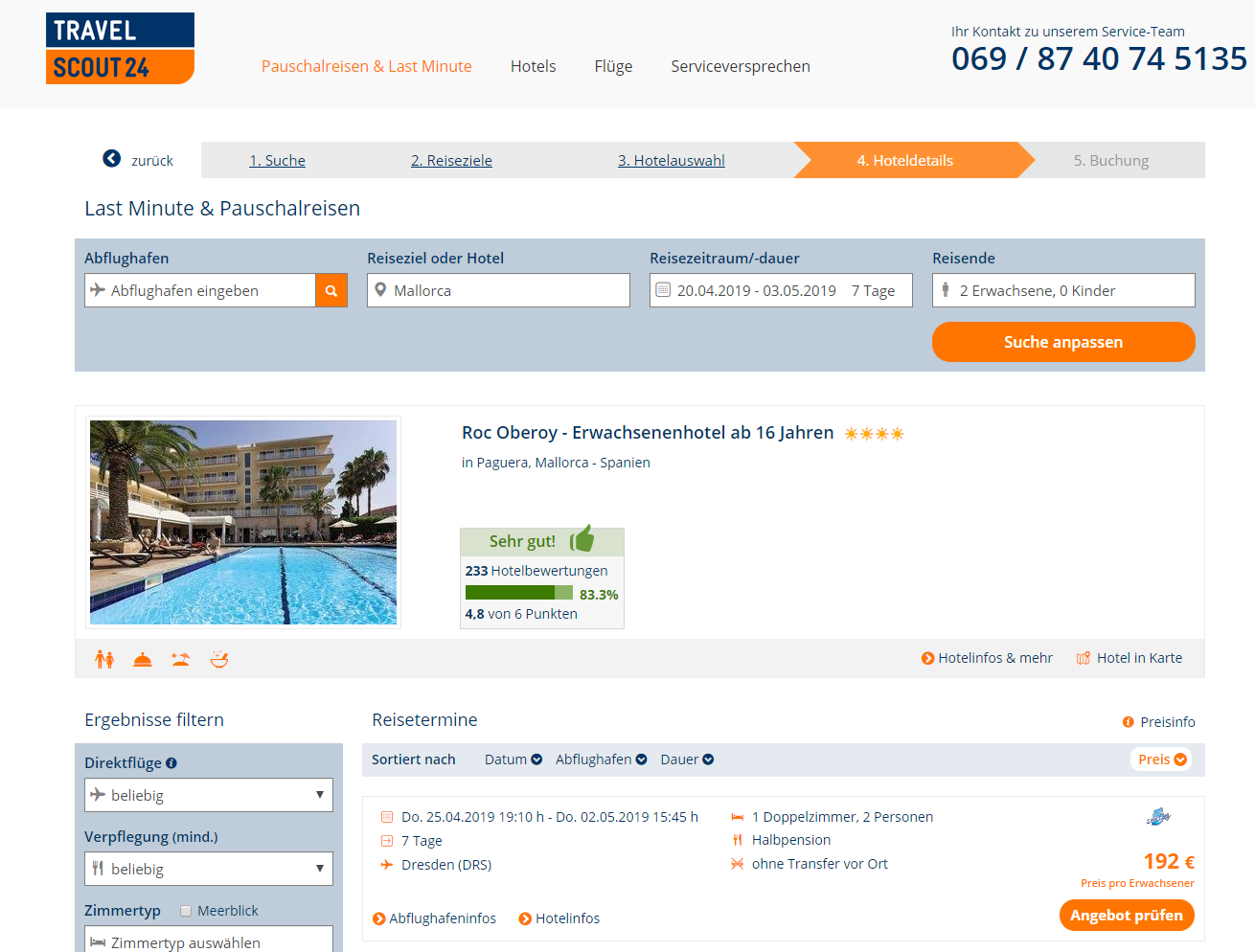Sort results by Datum
Screen dimensions: 1255x952
coord(513,759)
